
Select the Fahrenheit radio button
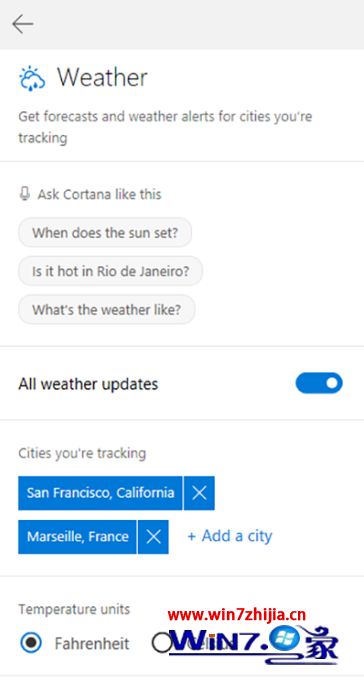pyautogui.click(x=31, y=643)
